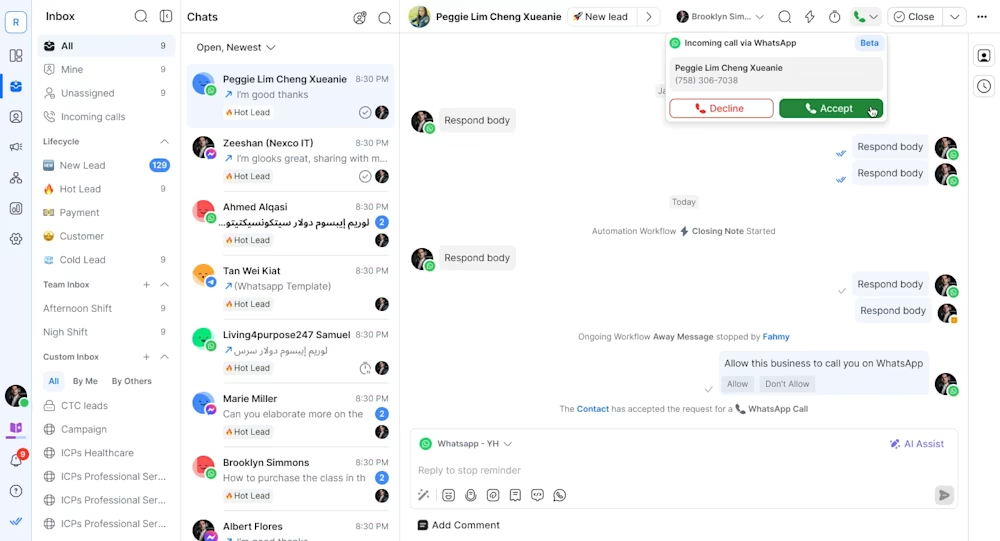Toggle check circle on Peggie Lim chat
1000x541 pixels.
(365, 112)
